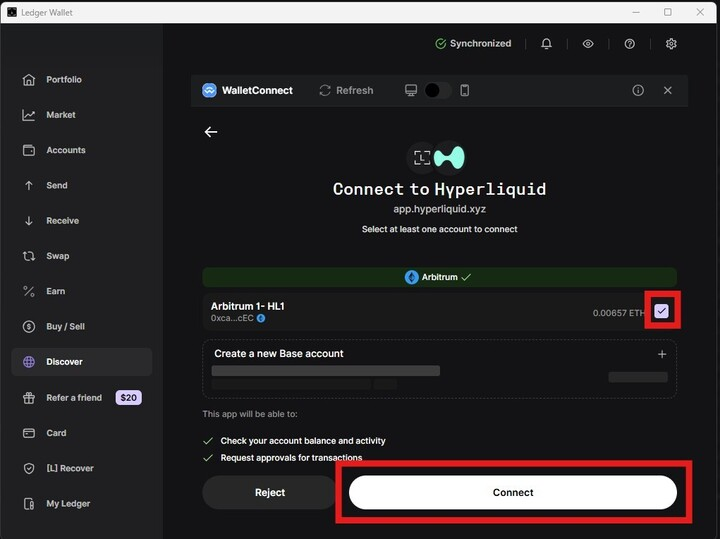The height and width of the screenshot is (539, 720).
Task: Click the 0.00657 ETH balance
Action: pyautogui.click(x=619, y=313)
